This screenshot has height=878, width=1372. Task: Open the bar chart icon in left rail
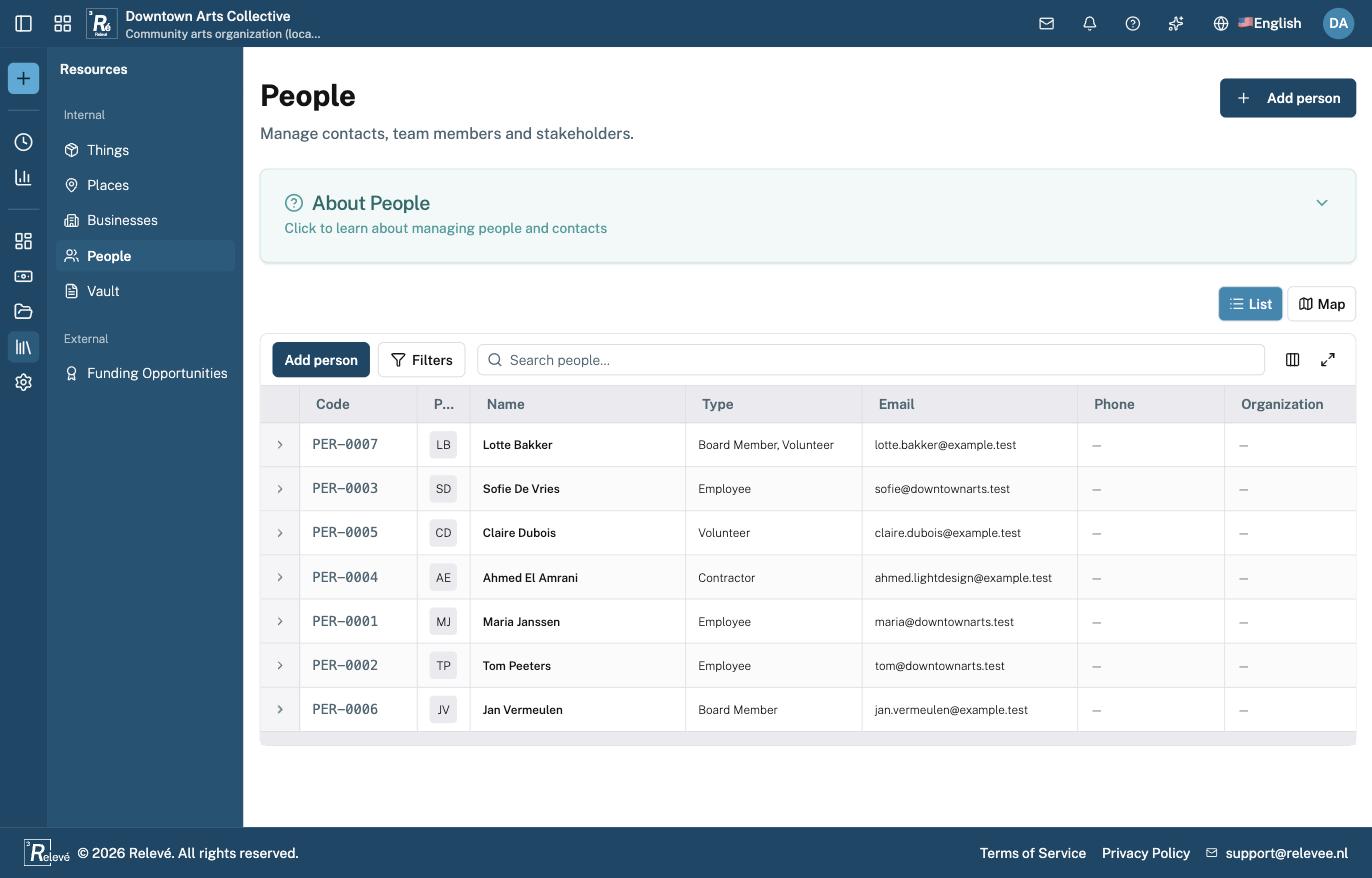pos(23,177)
